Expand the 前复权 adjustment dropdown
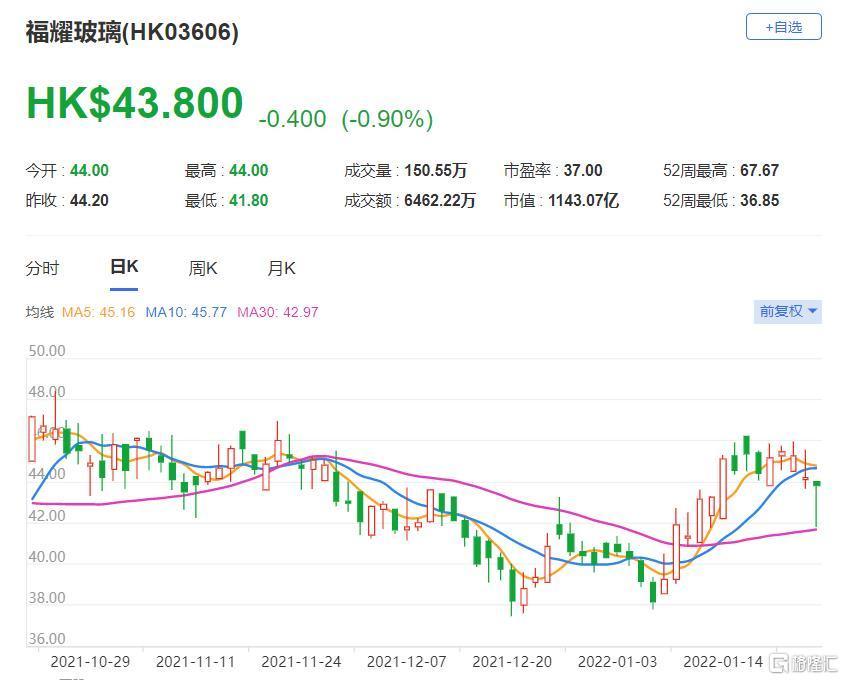Image resolution: width=844 pixels, height=680 pixels. coord(787,312)
